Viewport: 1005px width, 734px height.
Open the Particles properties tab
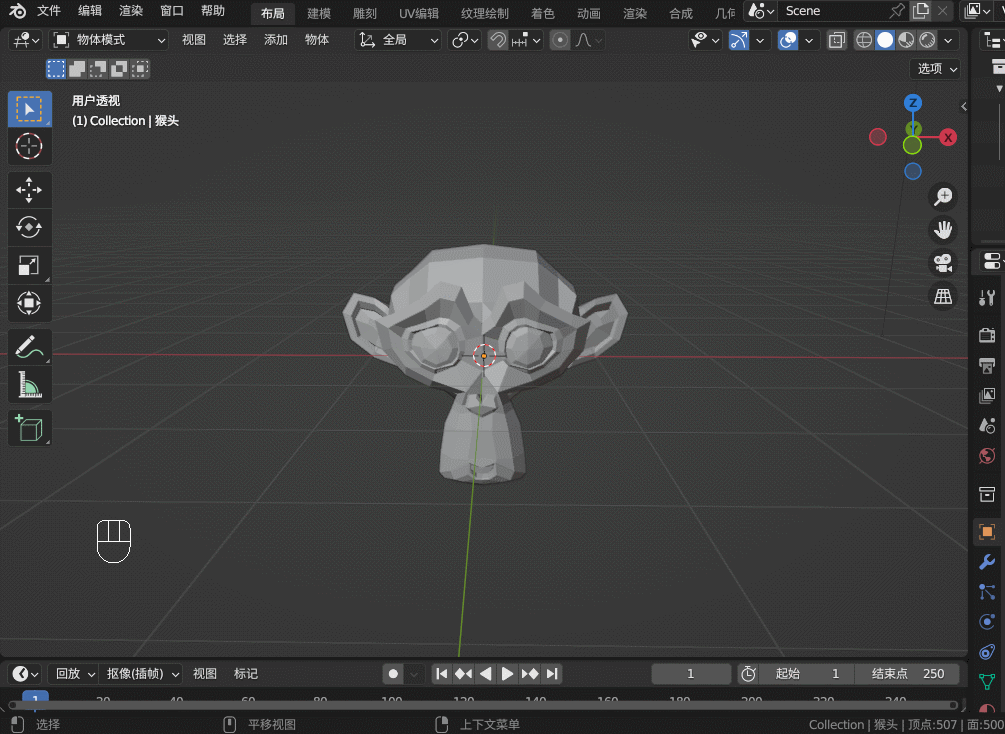tap(987, 592)
